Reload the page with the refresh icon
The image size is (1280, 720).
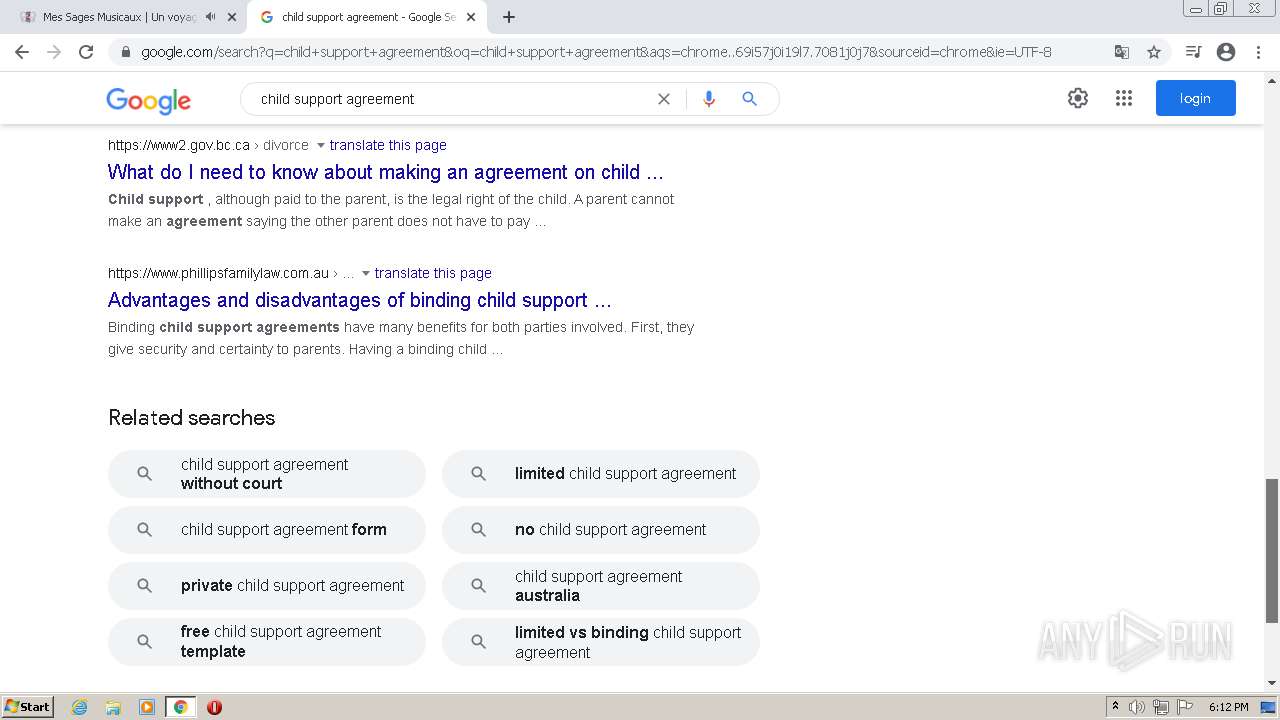(86, 52)
